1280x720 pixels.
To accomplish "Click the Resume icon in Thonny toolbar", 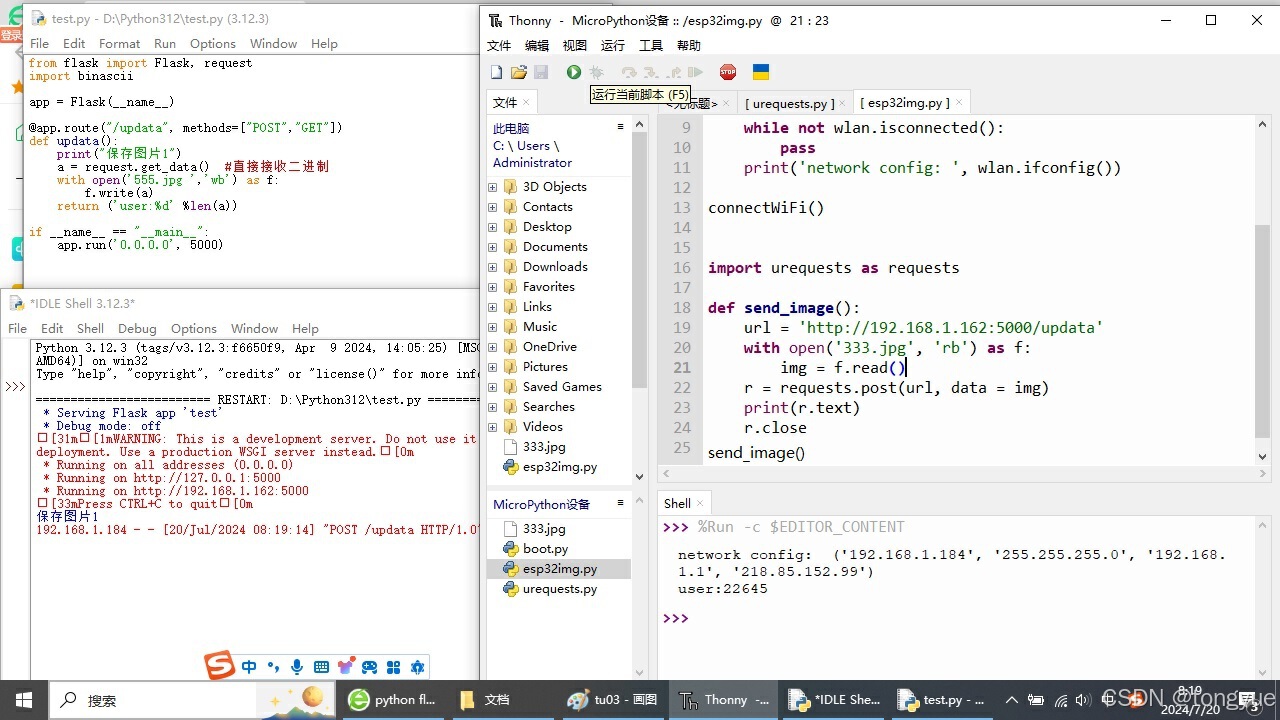I will tap(696, 72).
